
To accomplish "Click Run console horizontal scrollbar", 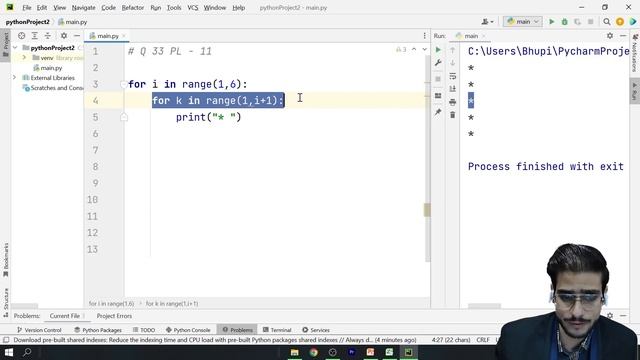I will tap(484, 306).
